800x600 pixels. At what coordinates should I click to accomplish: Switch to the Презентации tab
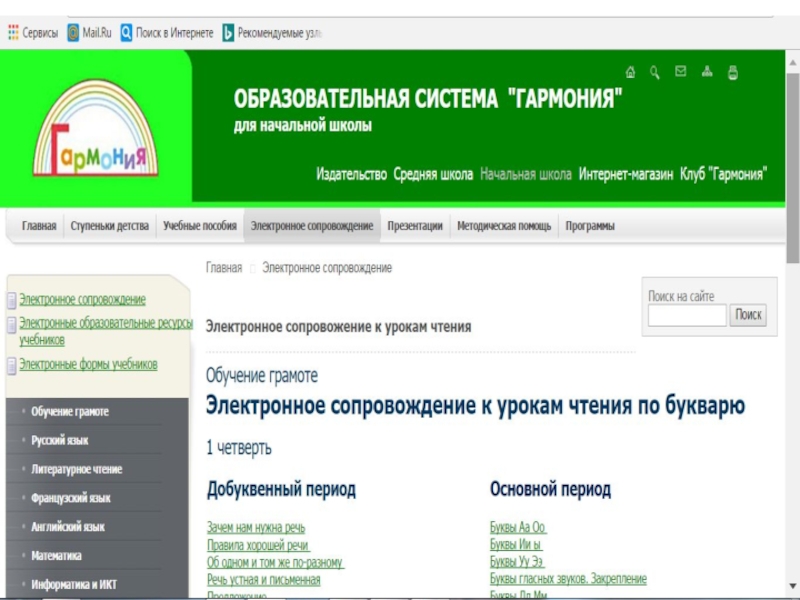coord(414,226)
